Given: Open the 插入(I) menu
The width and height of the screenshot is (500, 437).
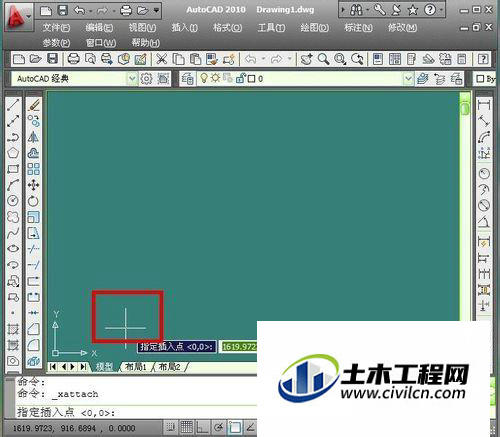Looking at the screenshot, I should pos(185,28).
